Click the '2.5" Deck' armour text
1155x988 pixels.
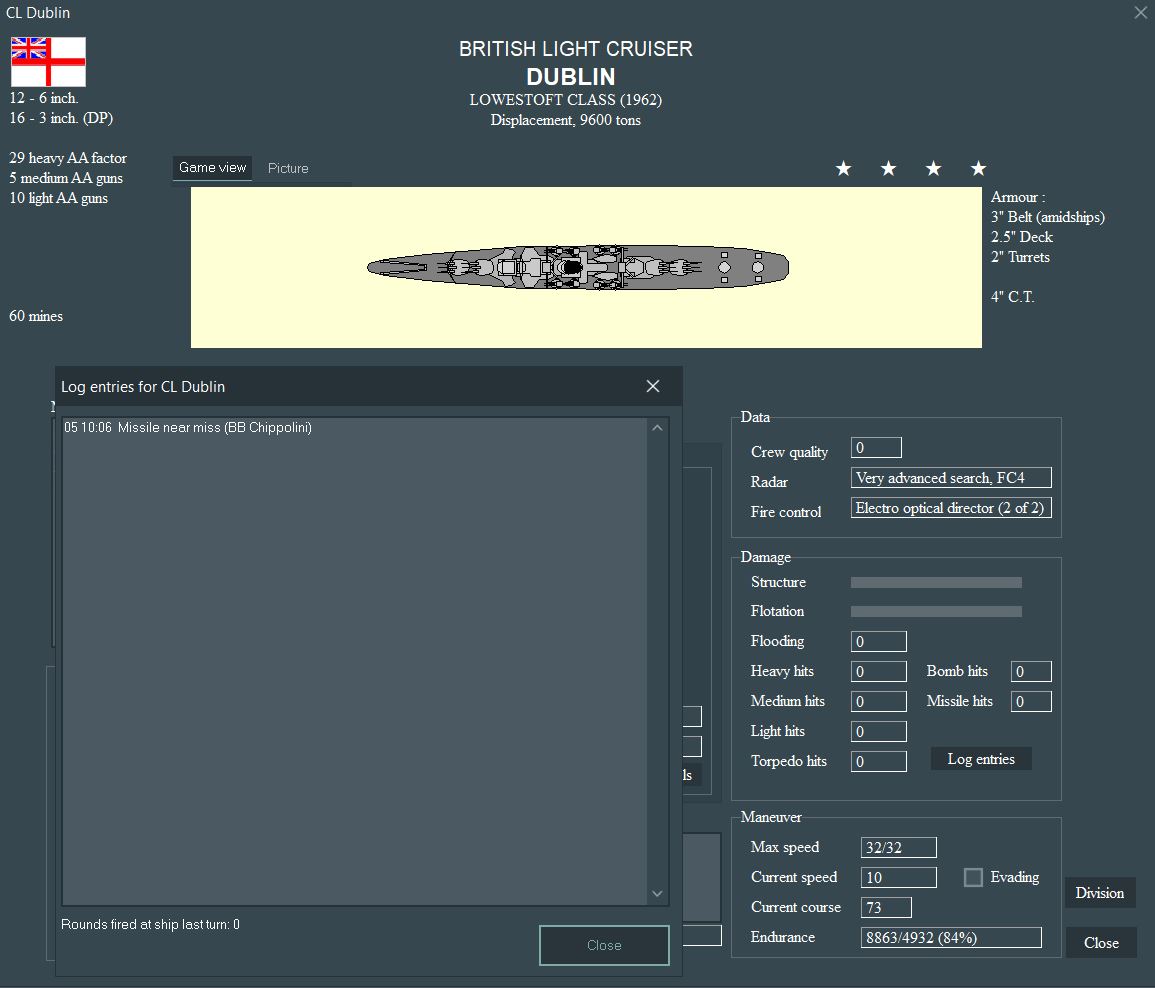click(1022, 237)
